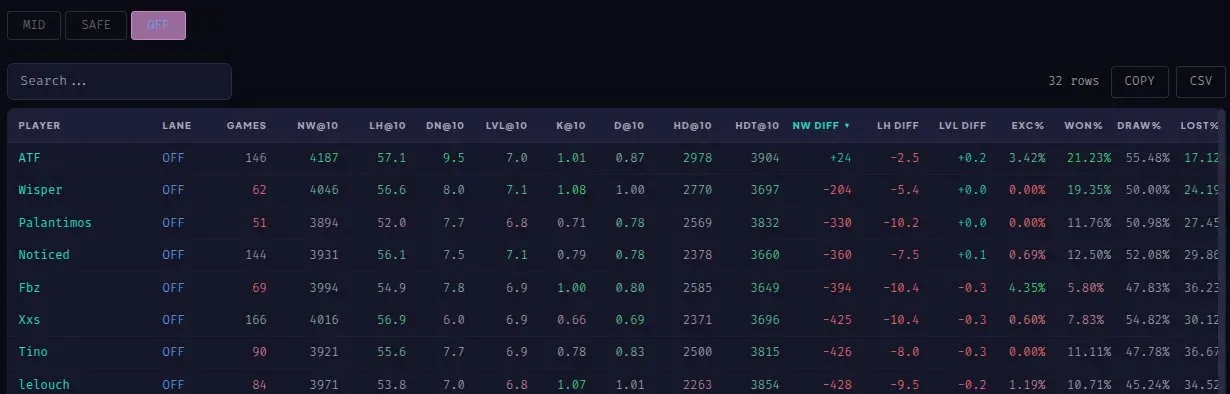Sort by the LH@10 column header
Viewport: 1230px width, 394px height.
pyautogui.click(x=387, y=126)
